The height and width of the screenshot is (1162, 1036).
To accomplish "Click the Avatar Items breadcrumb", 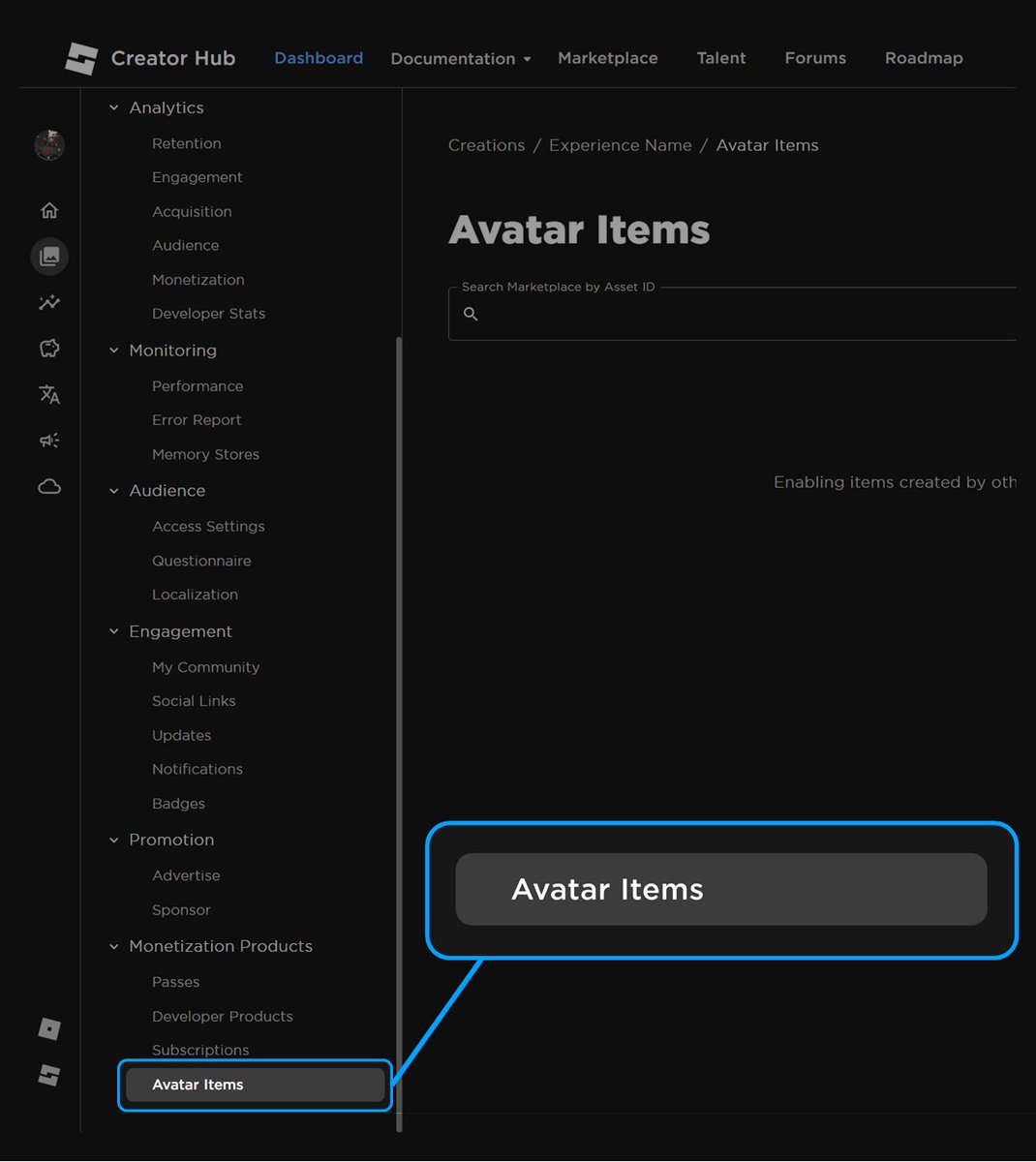I will point(768,145).
